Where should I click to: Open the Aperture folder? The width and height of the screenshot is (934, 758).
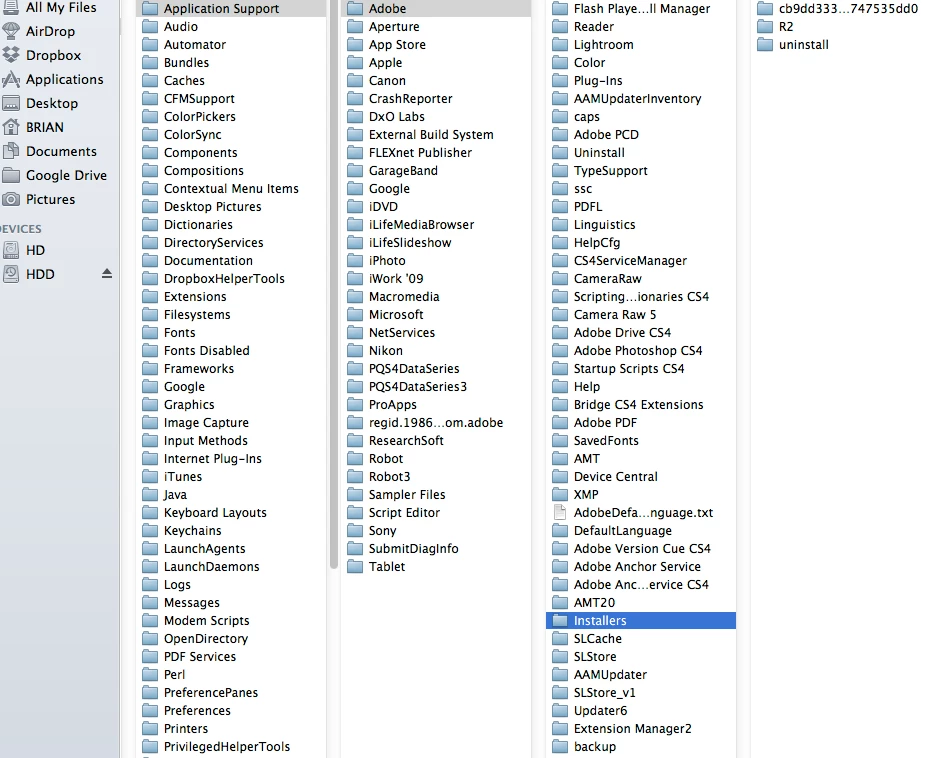point(436,27)
